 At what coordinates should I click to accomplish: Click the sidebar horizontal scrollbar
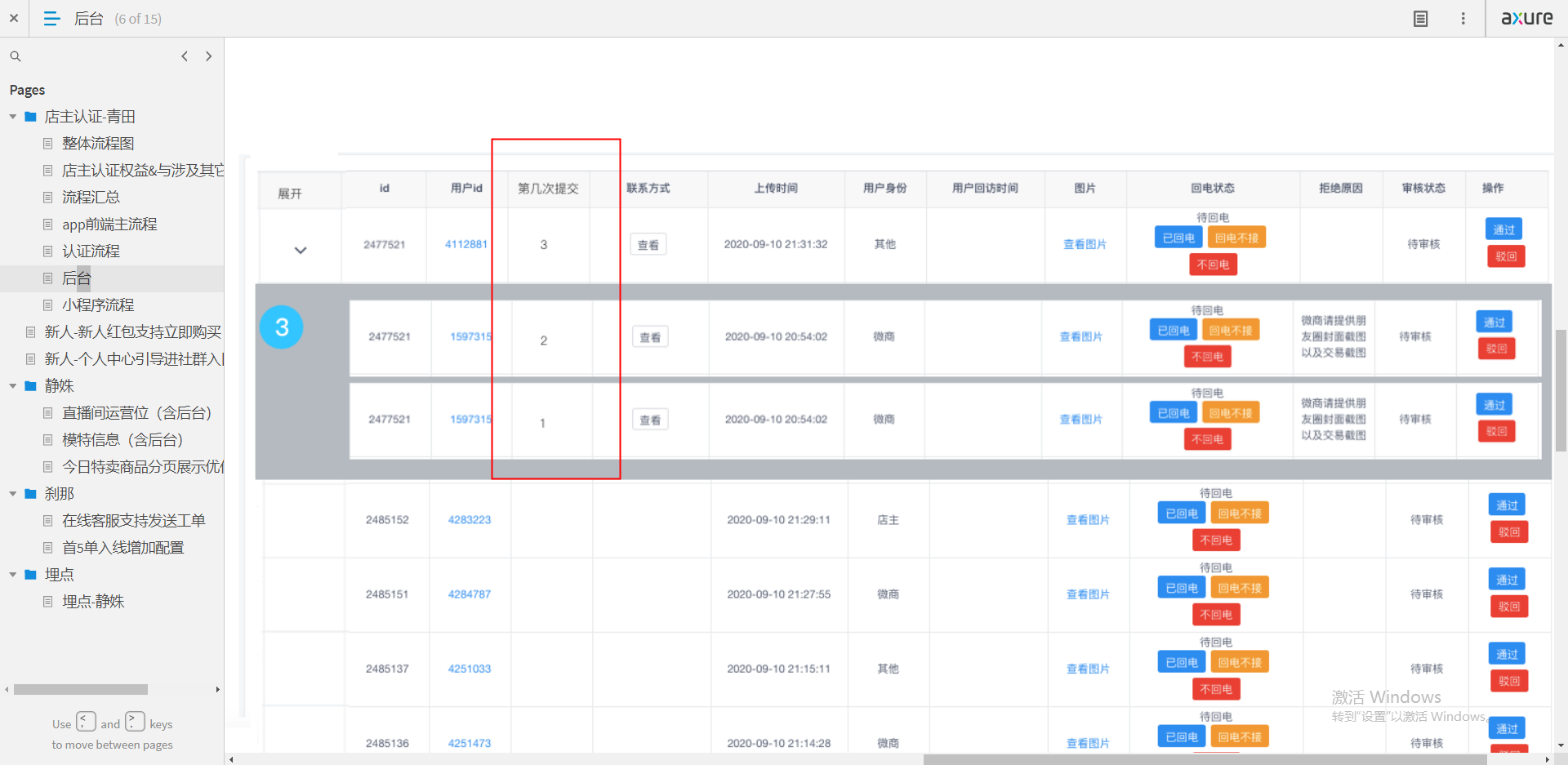tap(81, 690)
